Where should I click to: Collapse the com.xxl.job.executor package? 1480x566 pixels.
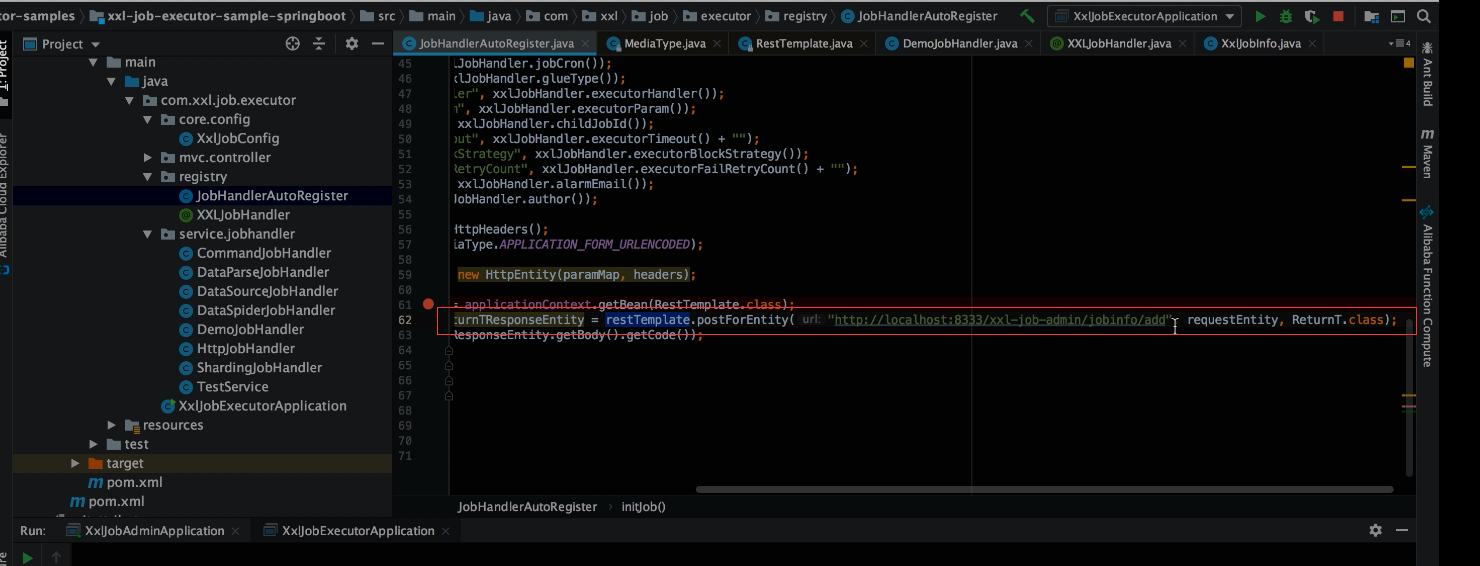point(129,100)
